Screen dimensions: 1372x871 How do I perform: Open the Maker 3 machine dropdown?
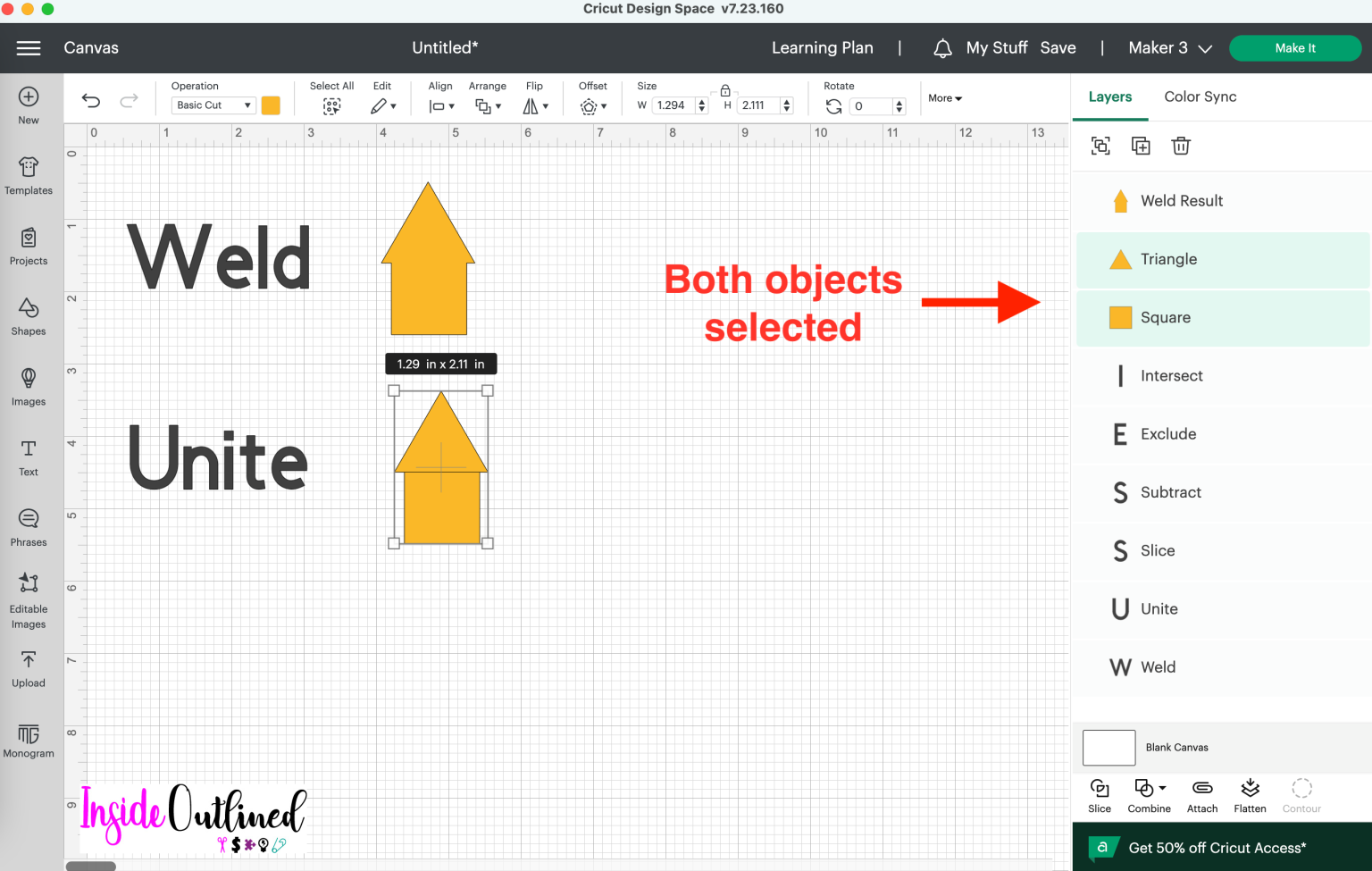pos(1170,47)
